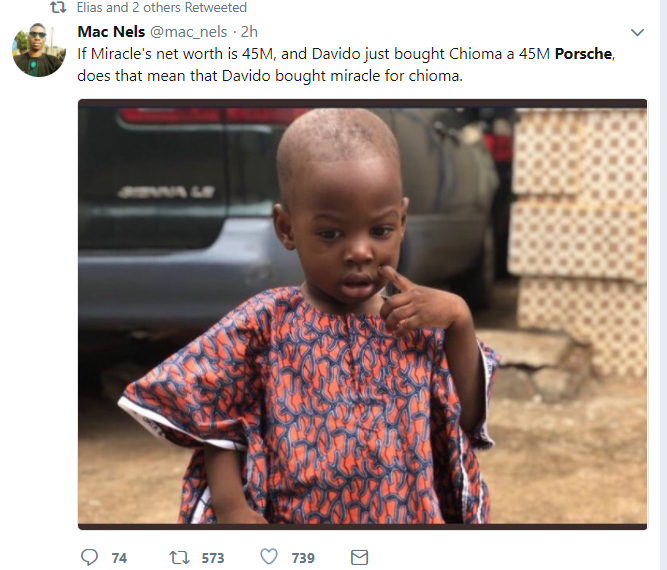Click the 74 replies count
Screen dimensions: 667x570
(x=119, y=558)
